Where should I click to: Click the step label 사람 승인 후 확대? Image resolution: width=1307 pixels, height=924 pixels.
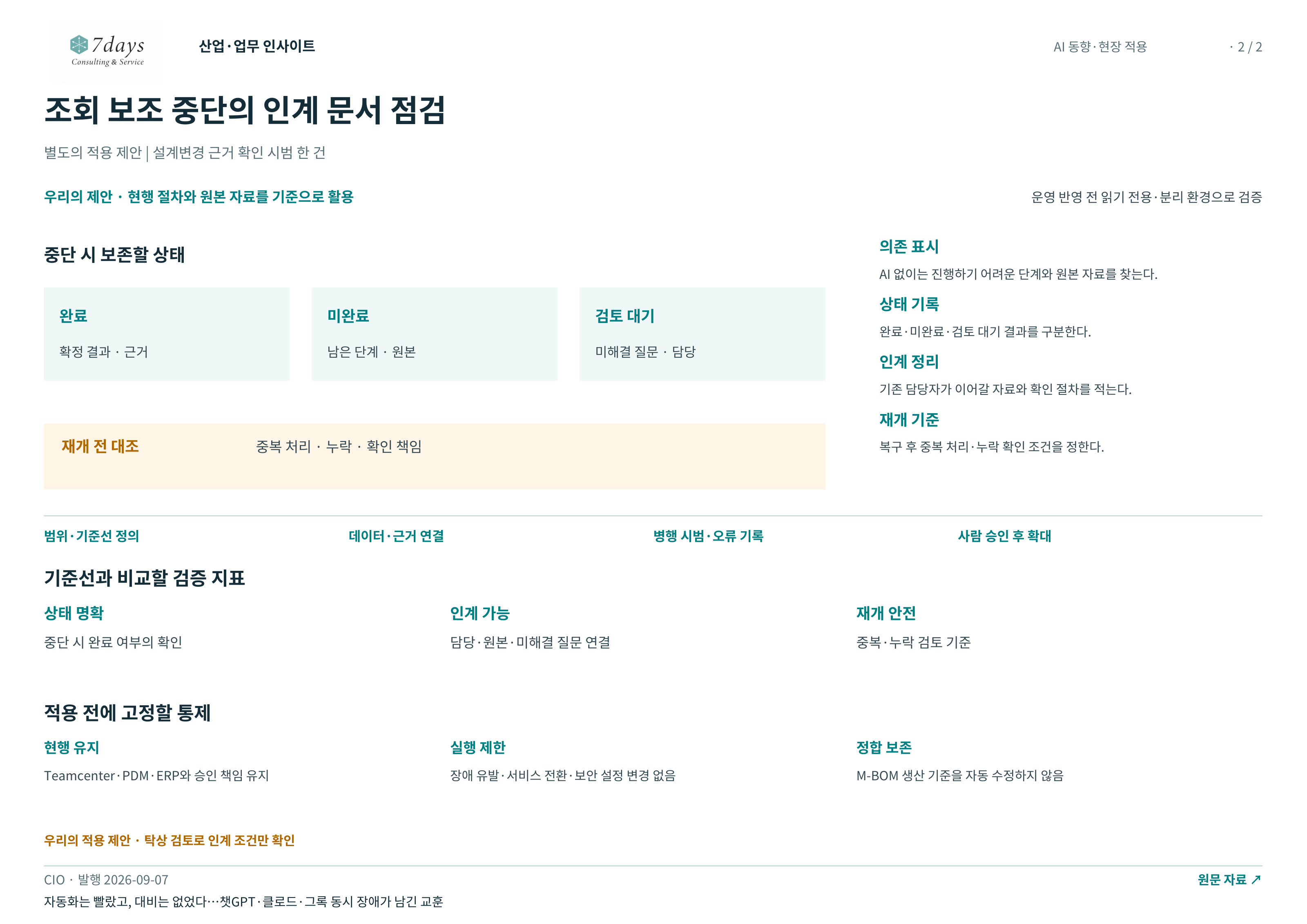[1005, 536]
